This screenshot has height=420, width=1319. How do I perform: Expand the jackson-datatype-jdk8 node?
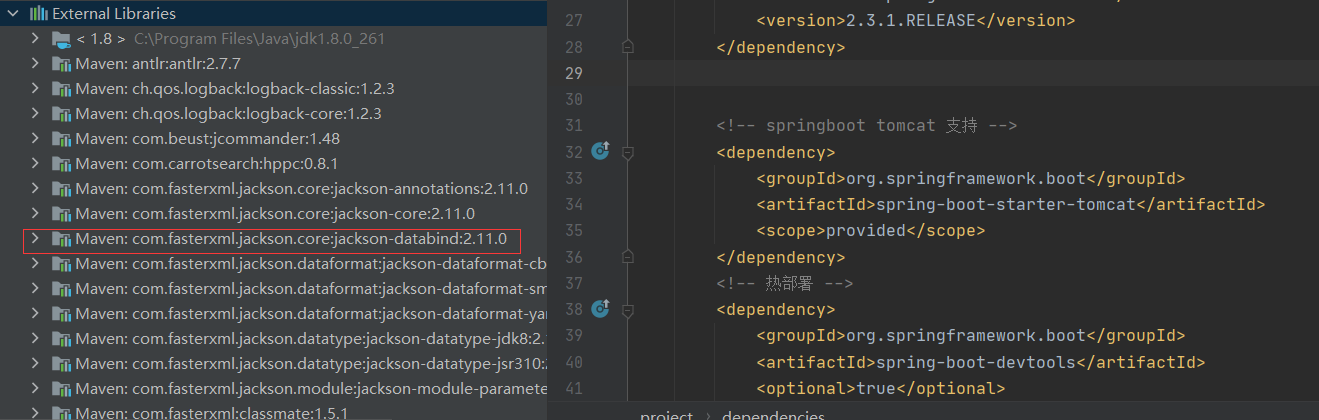[36, 339]
